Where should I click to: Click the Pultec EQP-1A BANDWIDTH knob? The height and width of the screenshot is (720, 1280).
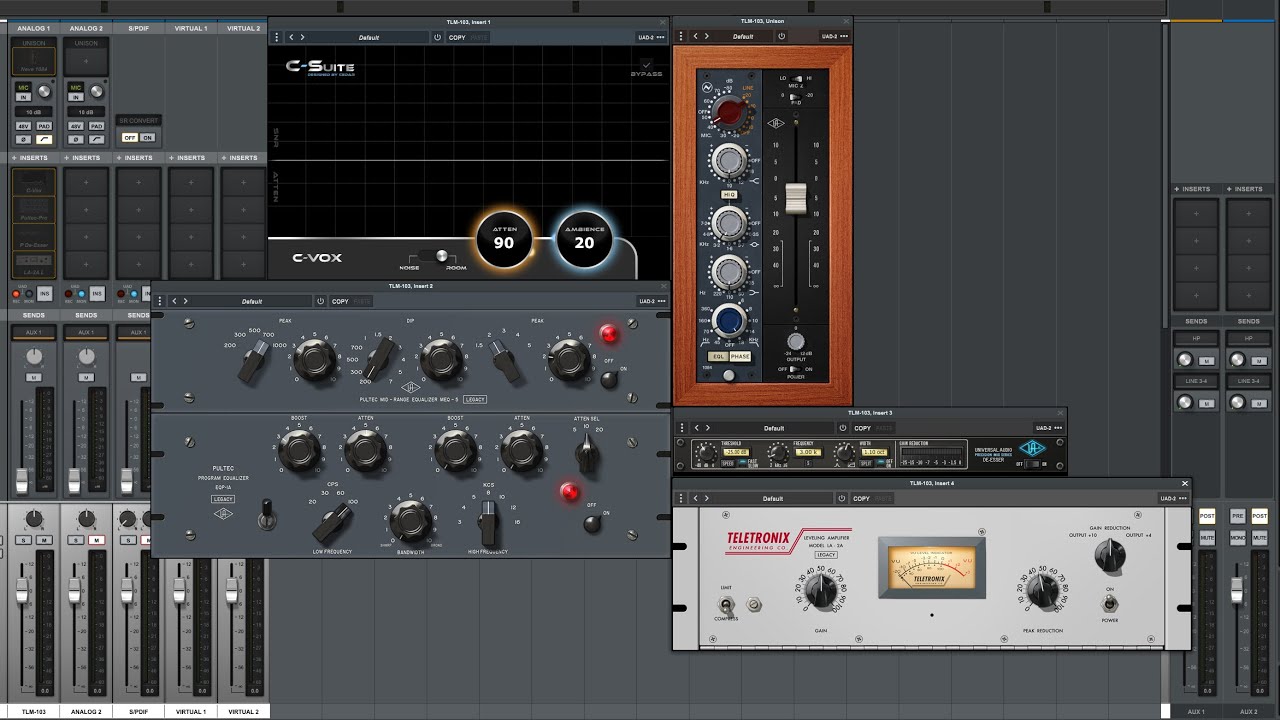[409, 520]
